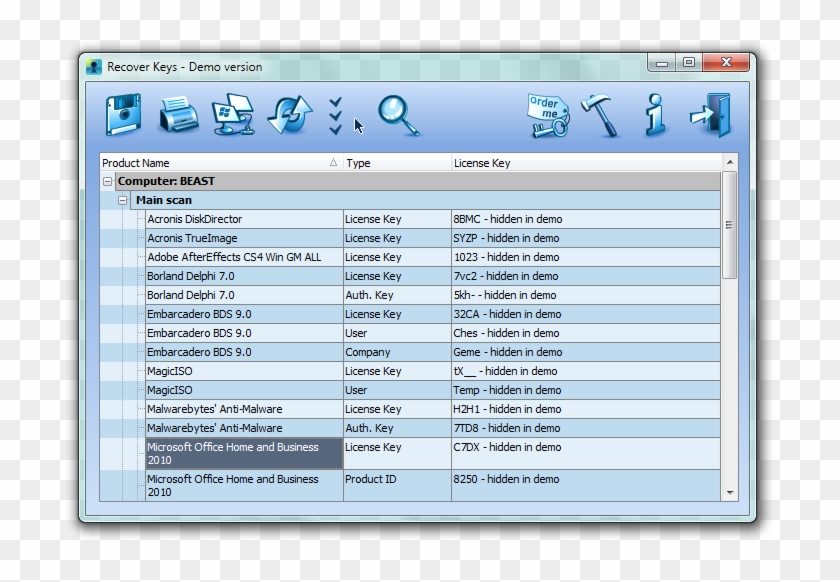The image size is (840, 582).
Task: Click the '7vc2 - hidden in demo' key
Action: tap(506, 276)
